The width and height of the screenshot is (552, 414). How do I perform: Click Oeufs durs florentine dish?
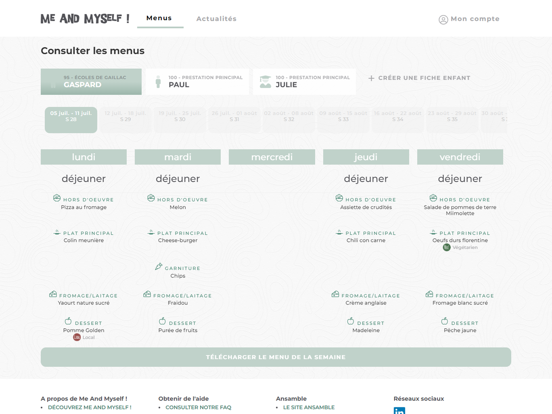460,240
